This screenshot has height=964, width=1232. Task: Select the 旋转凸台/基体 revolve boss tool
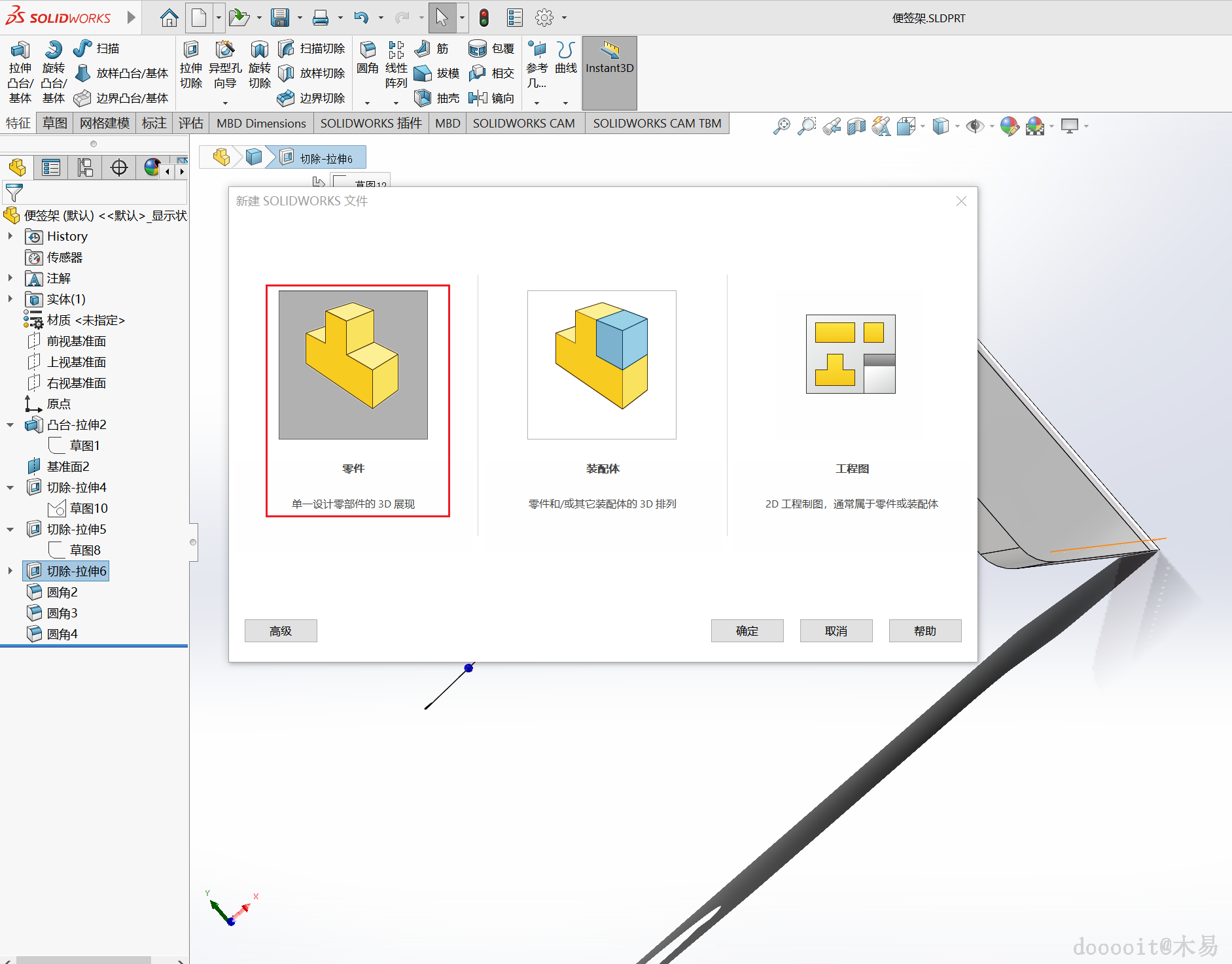point(54,72)
